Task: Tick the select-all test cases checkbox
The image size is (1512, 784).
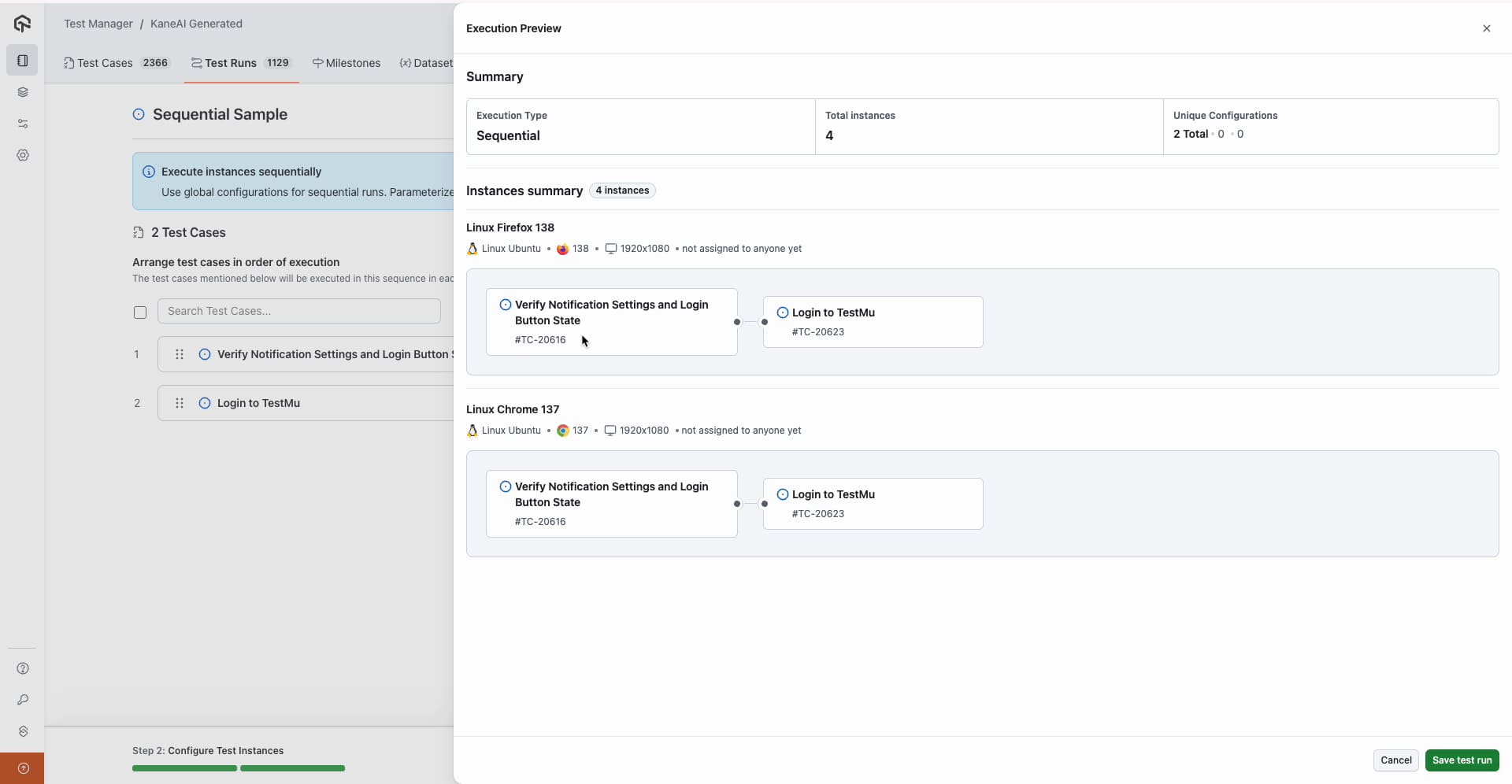Action: click(x=140, y=312)
